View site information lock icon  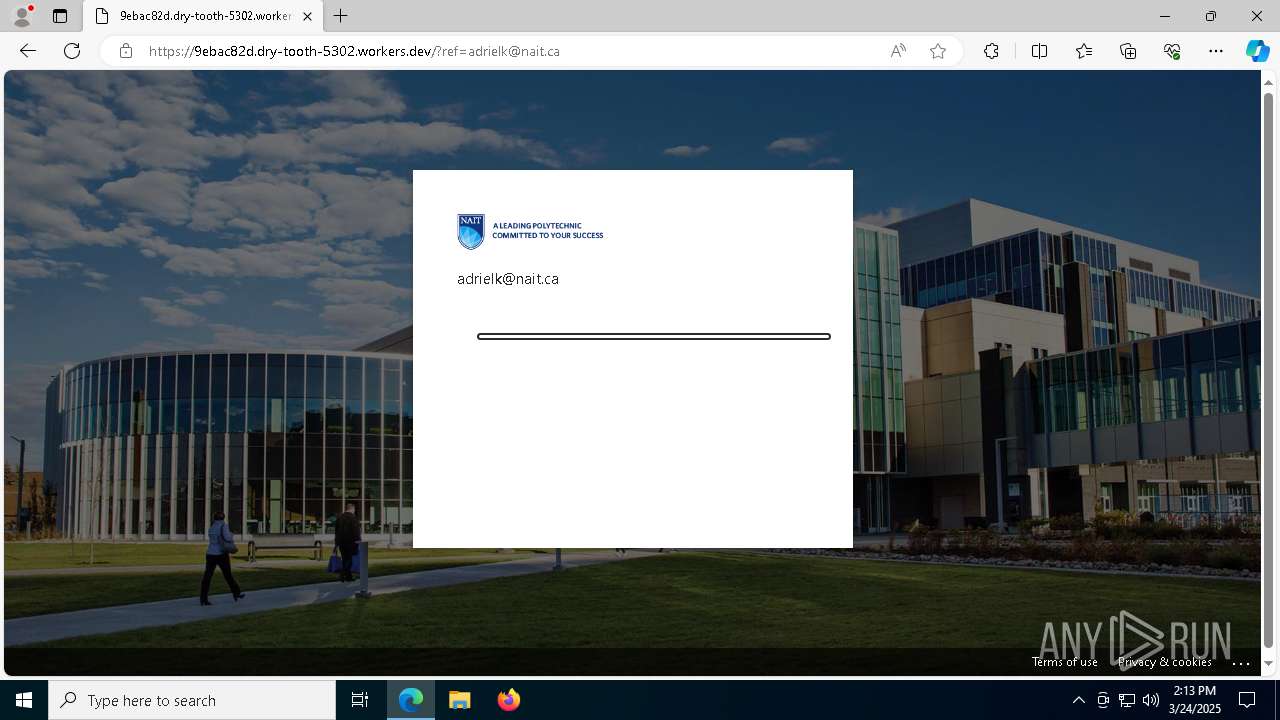click(126, 51)
